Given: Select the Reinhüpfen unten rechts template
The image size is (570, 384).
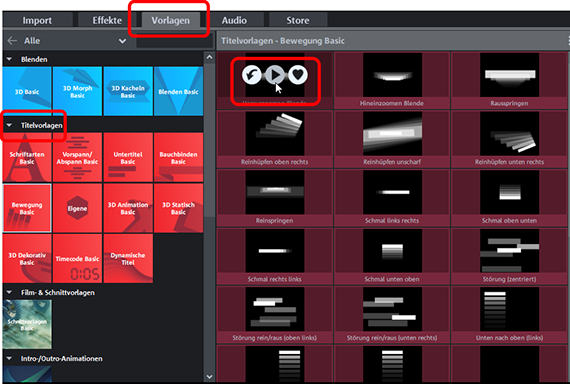Looking at the screenshot, I should (509, 139).
